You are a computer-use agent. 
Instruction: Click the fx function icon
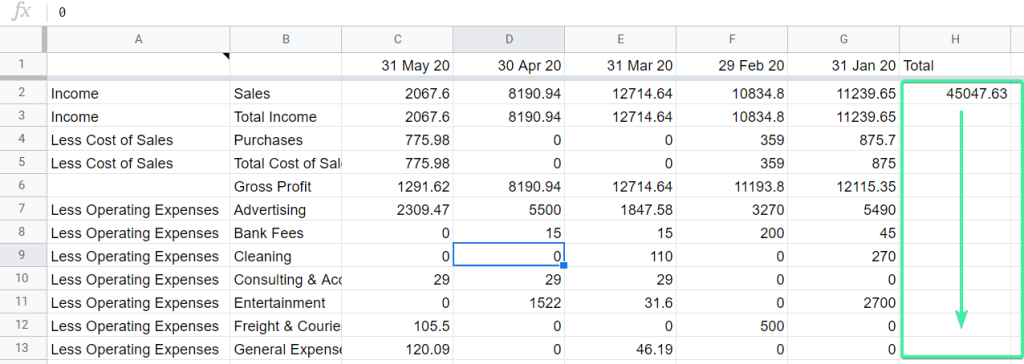[x=21, y=11]
